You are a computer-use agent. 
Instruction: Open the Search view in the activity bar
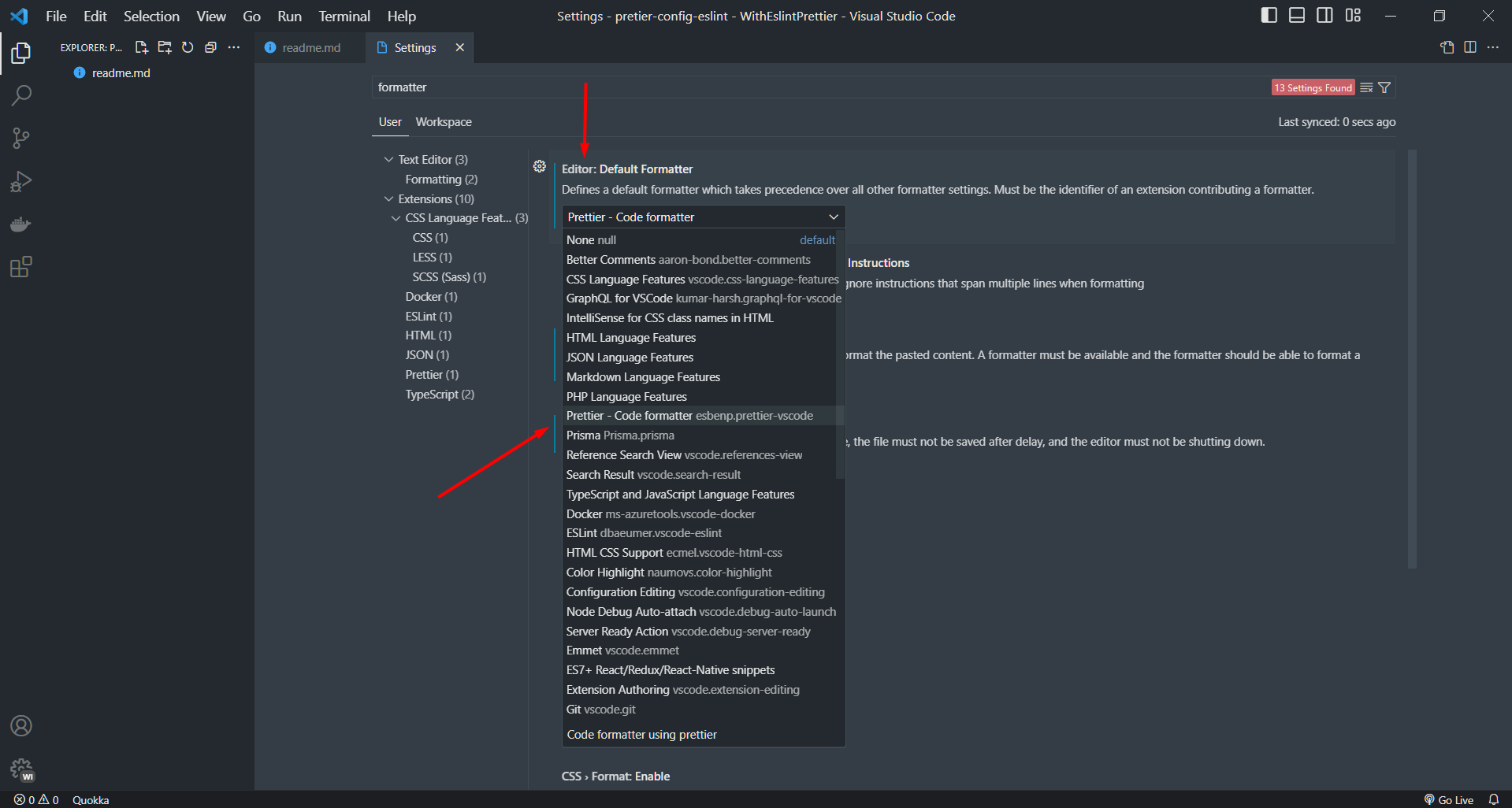click(x=21, y=95)
